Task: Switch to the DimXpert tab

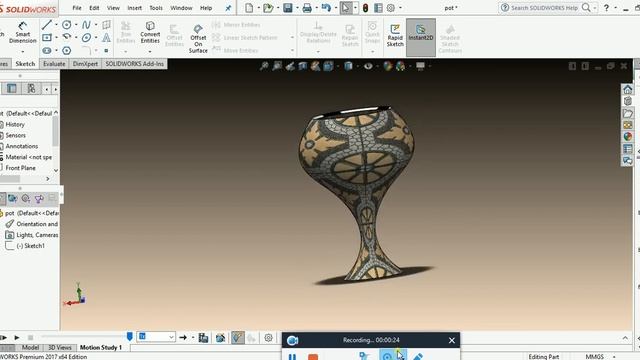Action: click(x=85, y=64)
